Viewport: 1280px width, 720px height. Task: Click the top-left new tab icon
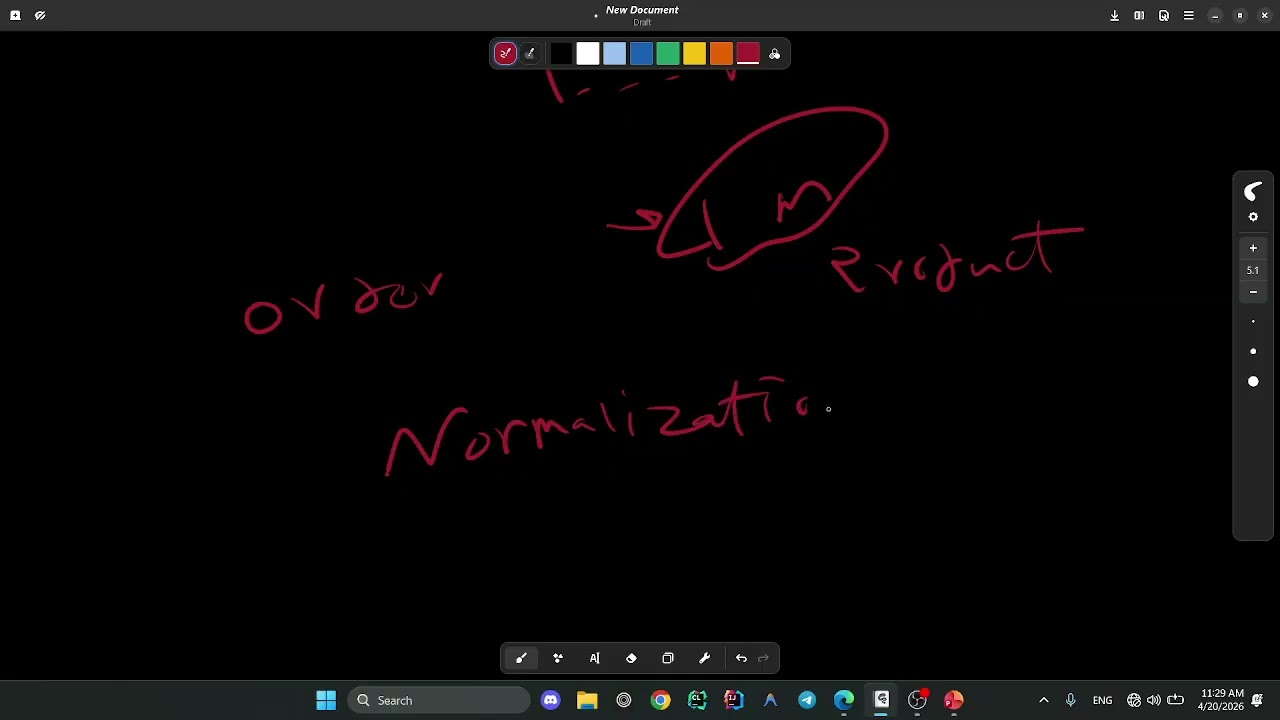tap(15, 16)
